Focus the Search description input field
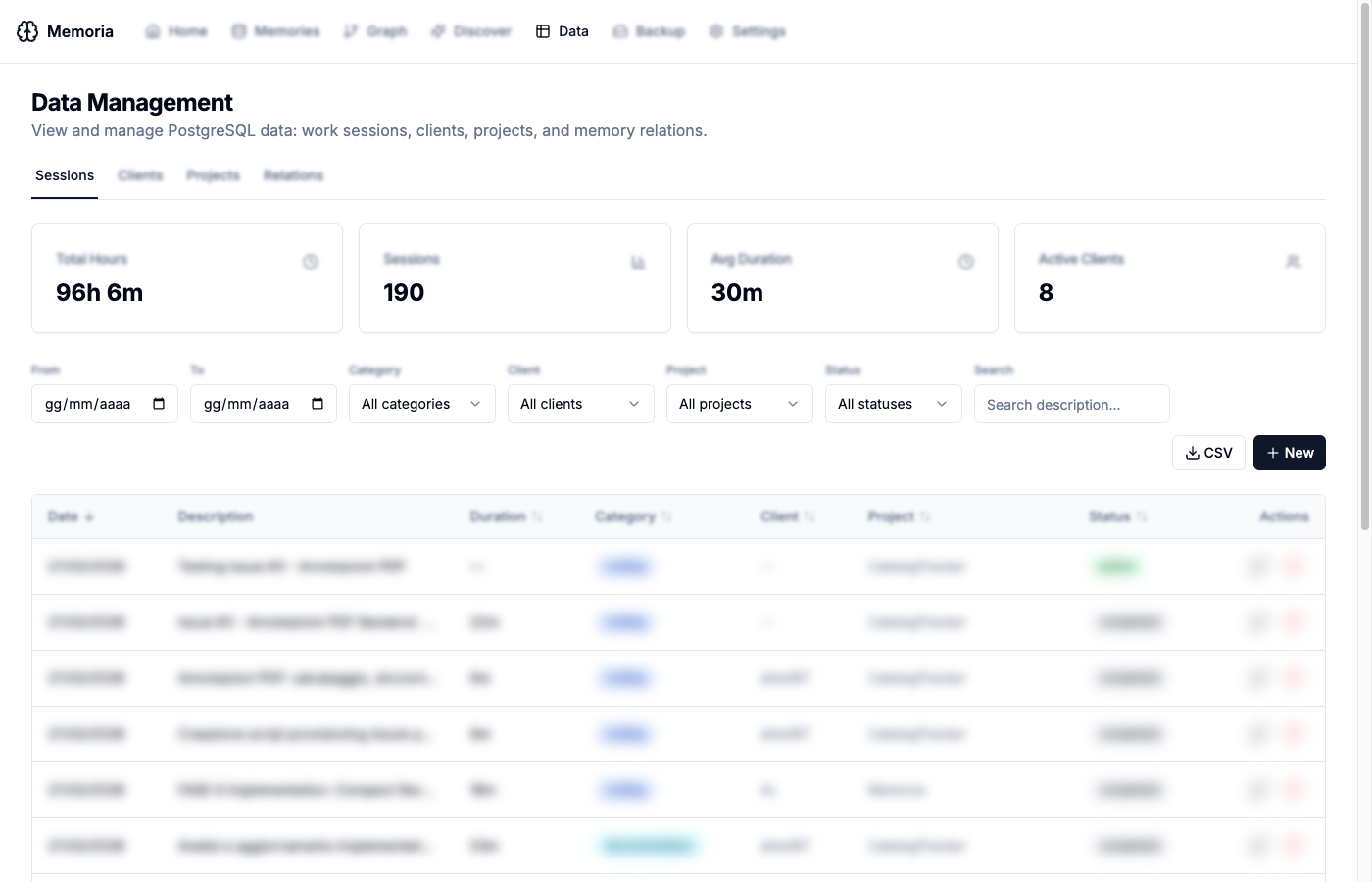 1071,404
